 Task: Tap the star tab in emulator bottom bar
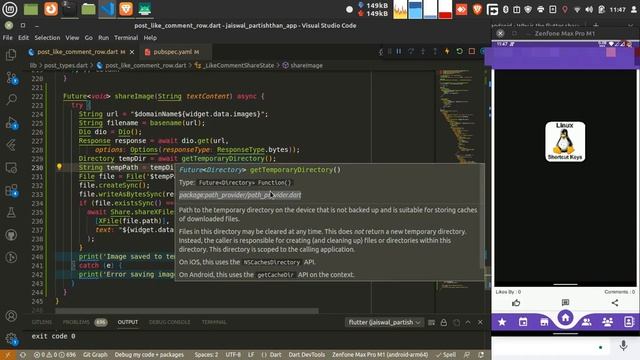coord(502,322)
